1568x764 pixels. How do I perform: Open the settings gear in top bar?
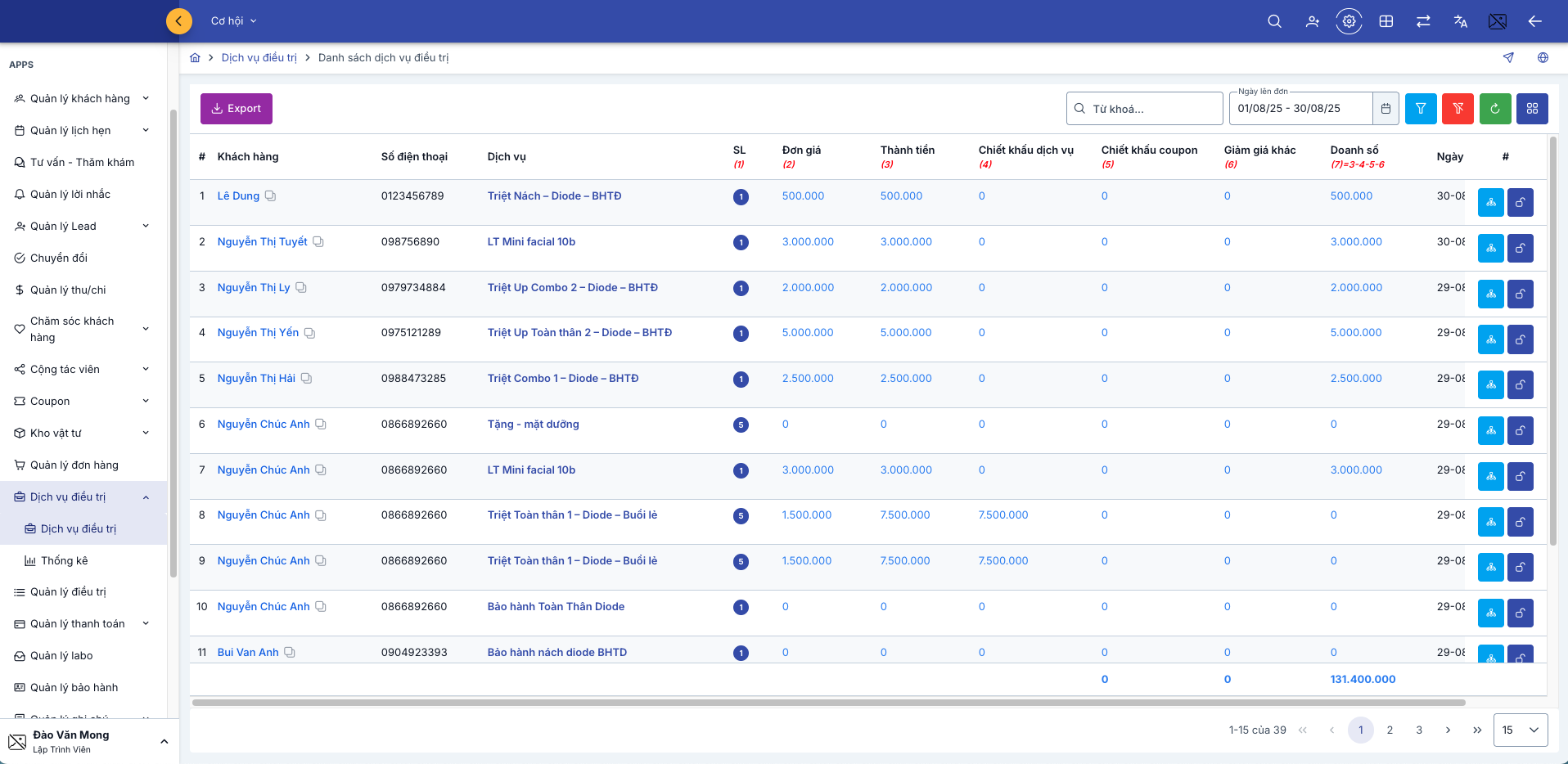[1349, 21]
